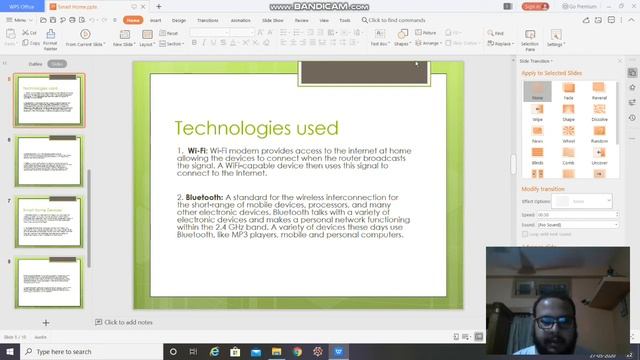Select the Wheel transition effect
This screenshot has width=640, height=360.
568,134
